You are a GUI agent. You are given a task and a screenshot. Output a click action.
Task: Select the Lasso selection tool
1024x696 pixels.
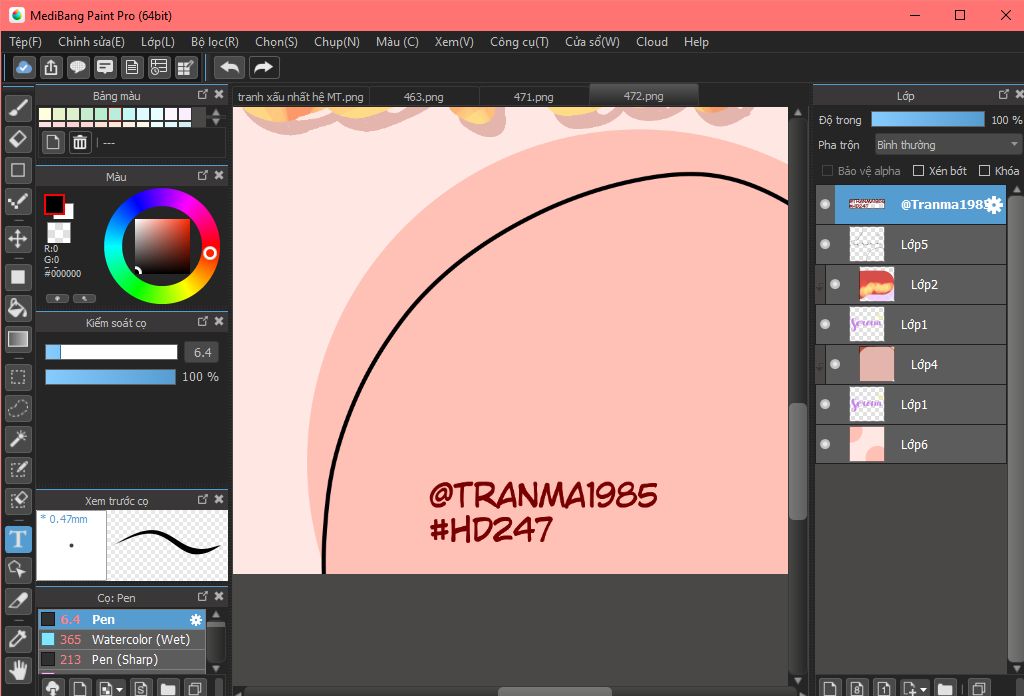tap(18, 408)
